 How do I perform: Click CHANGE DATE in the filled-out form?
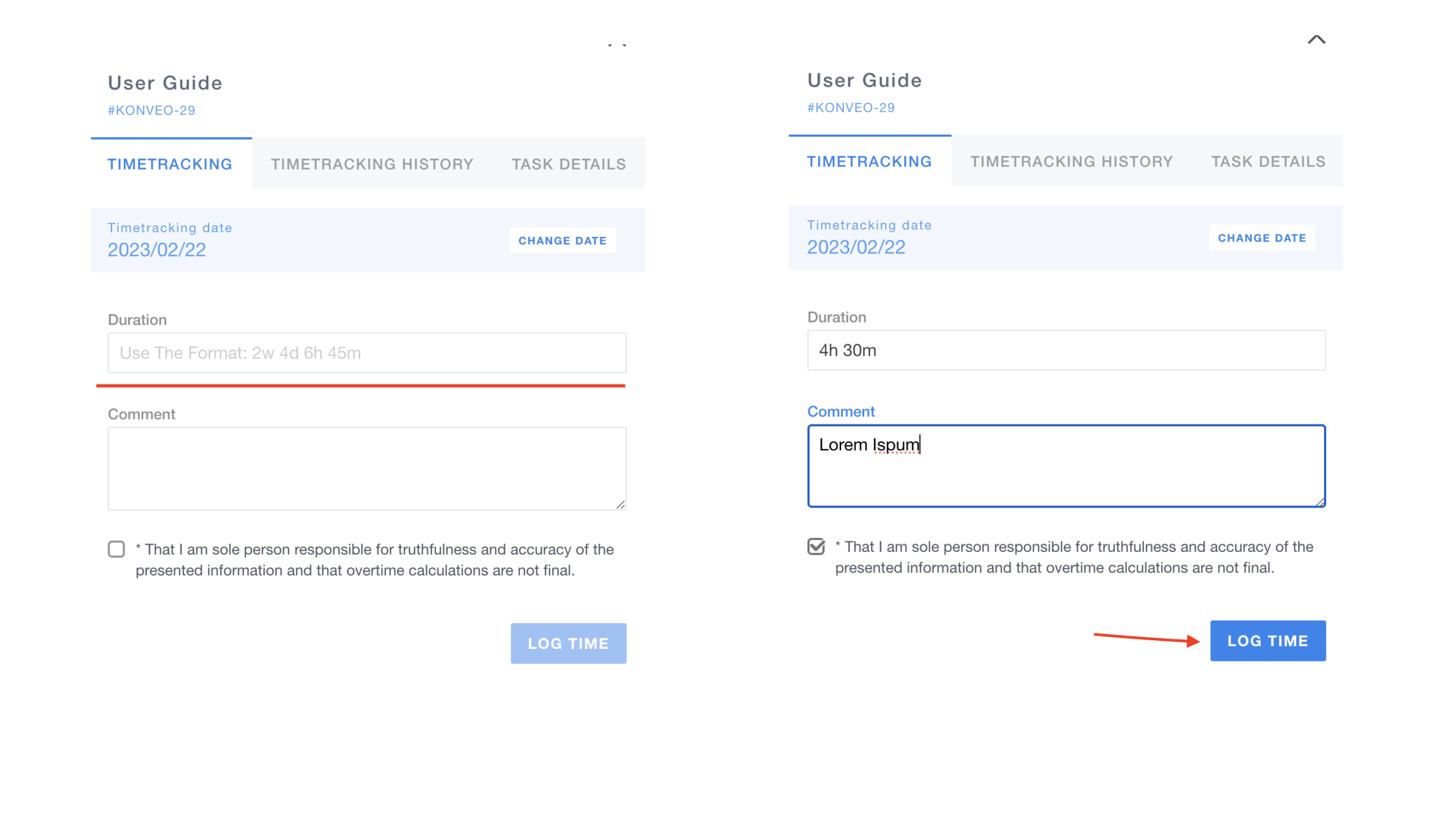1261,238
